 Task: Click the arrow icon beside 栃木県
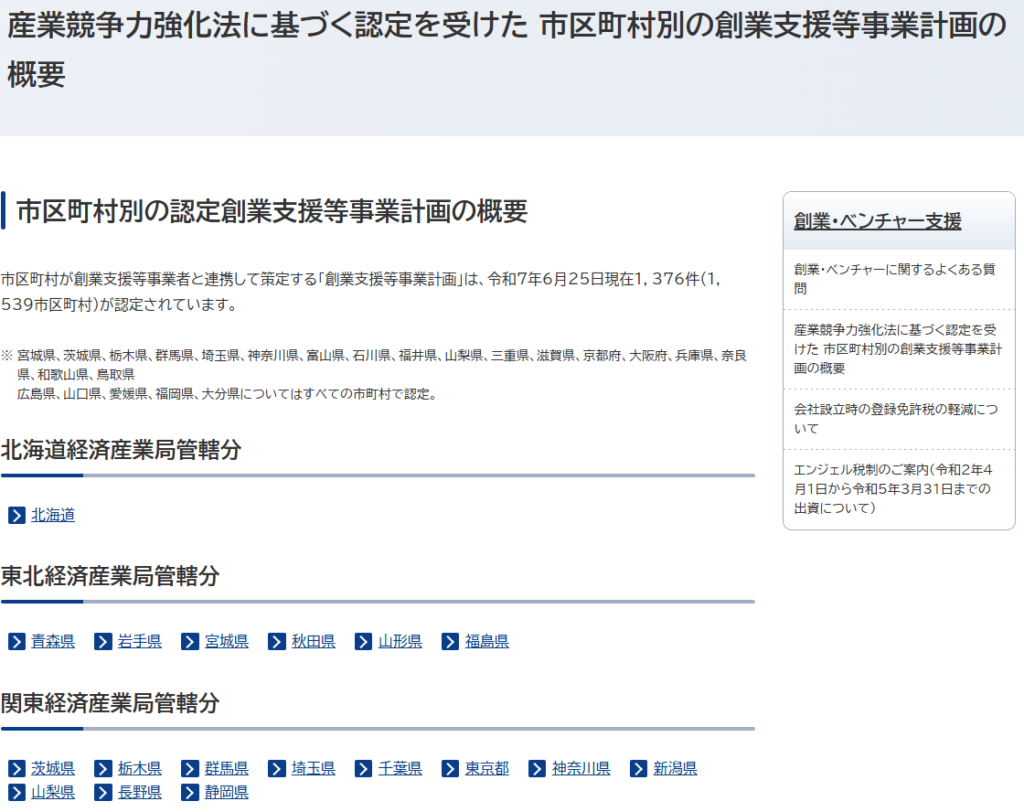pos(103,769)
